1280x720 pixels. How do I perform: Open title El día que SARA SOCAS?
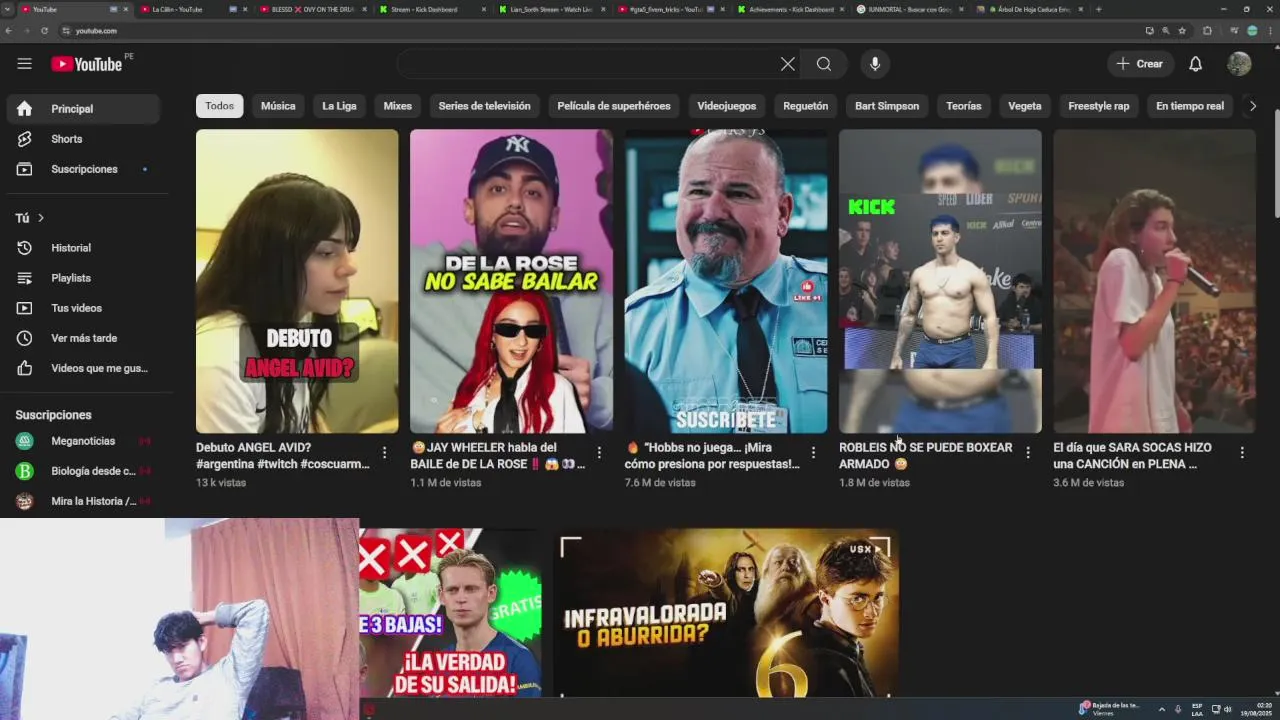click(x=1132, y=455)
